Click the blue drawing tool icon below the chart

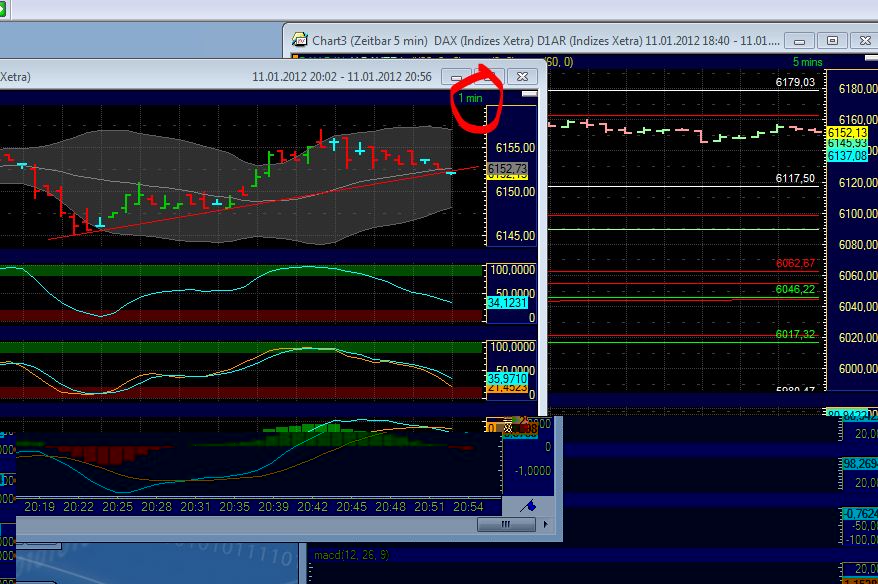pos(529,506)
